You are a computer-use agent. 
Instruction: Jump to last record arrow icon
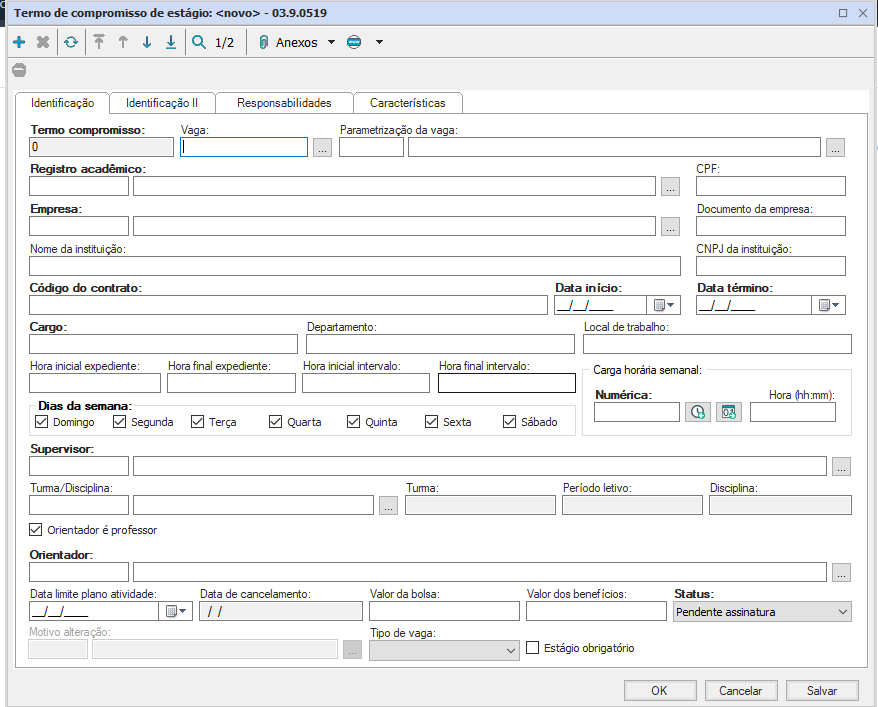pos(171,42)
